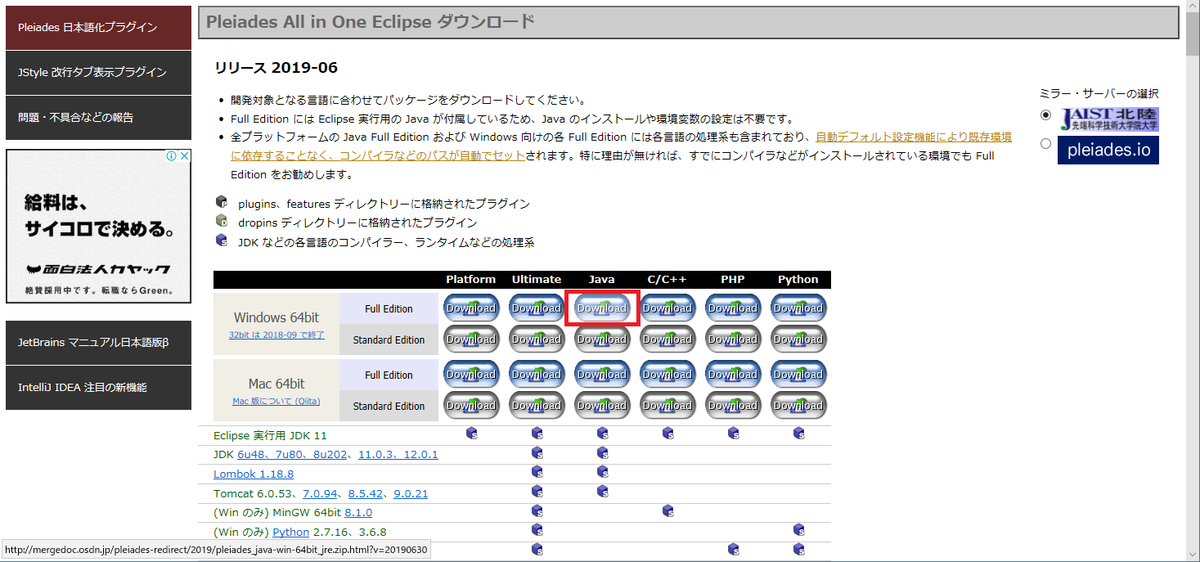The height and width of the screenshot is (562, 1200).
Task: Open IntelliJ IDEA 注目の新機能 sidebar item
Action: (98, 387)
